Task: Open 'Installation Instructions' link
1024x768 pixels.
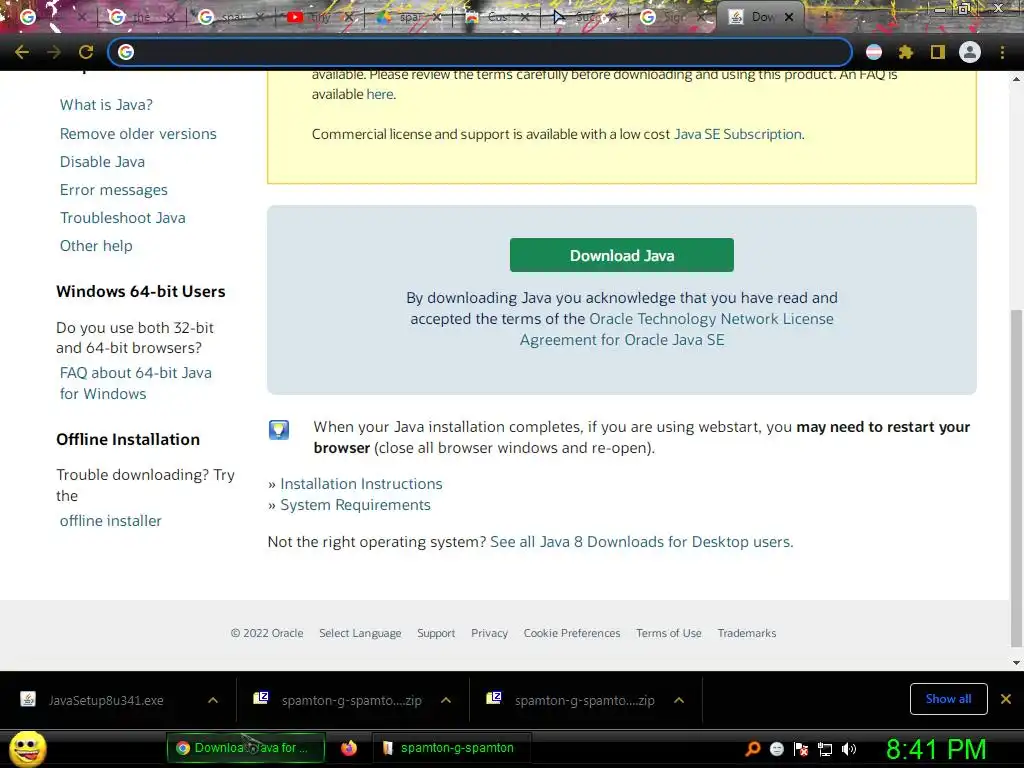Action: [361, 483]
